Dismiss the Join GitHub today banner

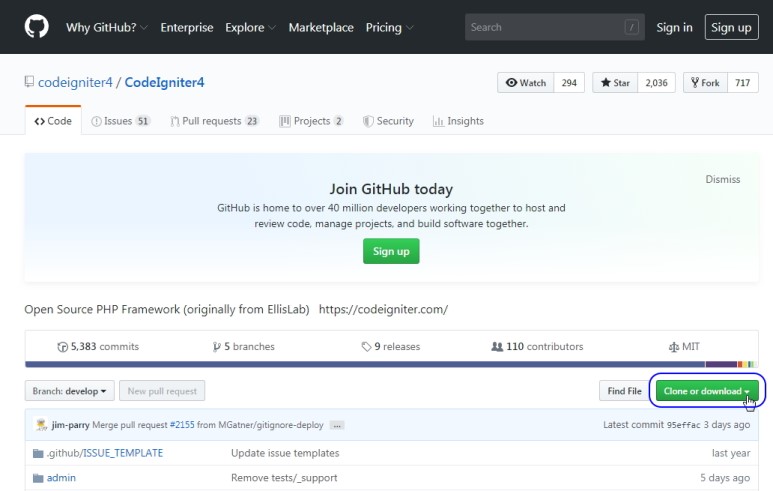[723, 179]
